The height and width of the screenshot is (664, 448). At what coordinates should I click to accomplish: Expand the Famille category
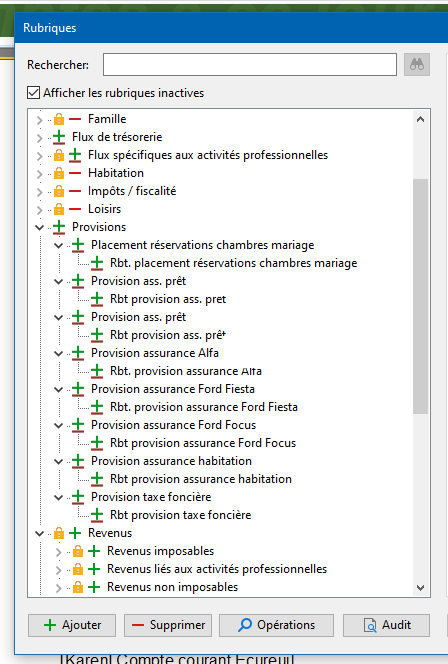click(x=39, y=120)
